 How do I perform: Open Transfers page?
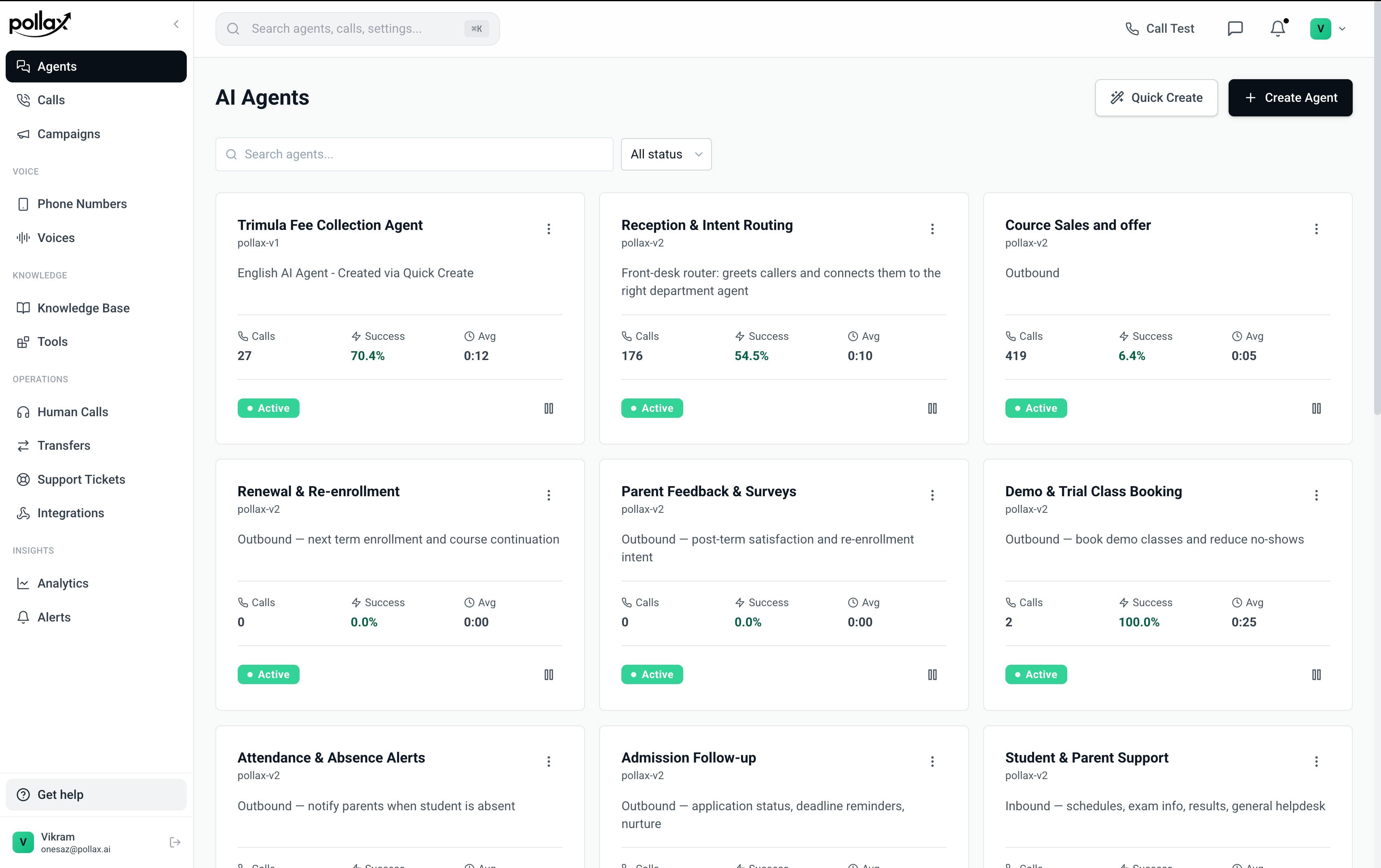click(96, 445)
